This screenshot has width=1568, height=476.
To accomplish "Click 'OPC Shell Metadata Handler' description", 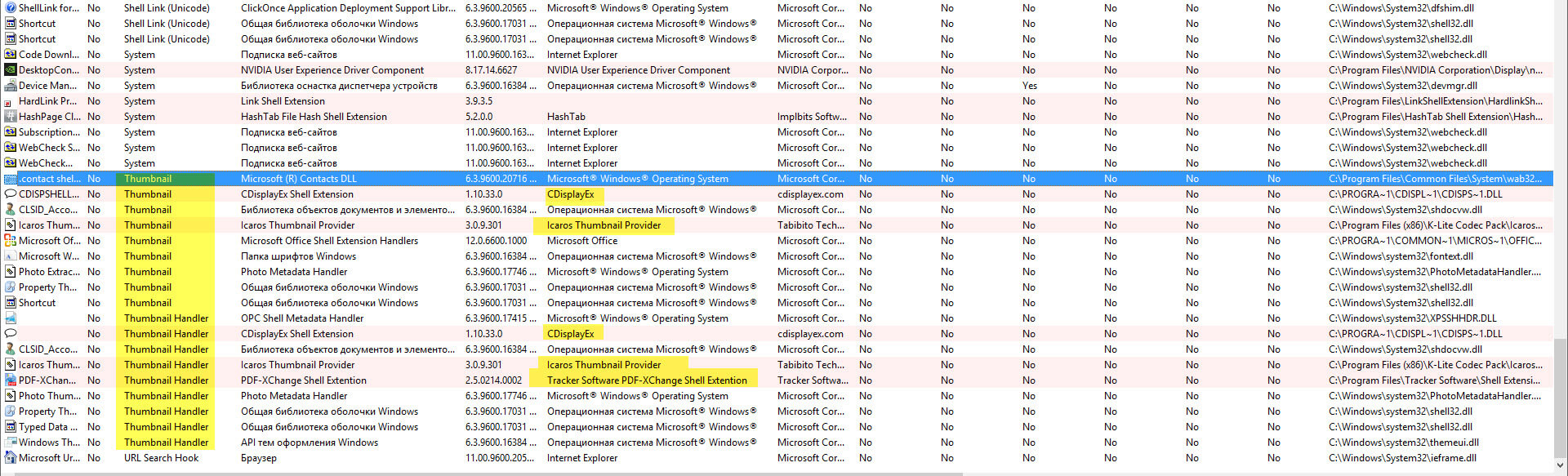I will click(x=302, y=318).
